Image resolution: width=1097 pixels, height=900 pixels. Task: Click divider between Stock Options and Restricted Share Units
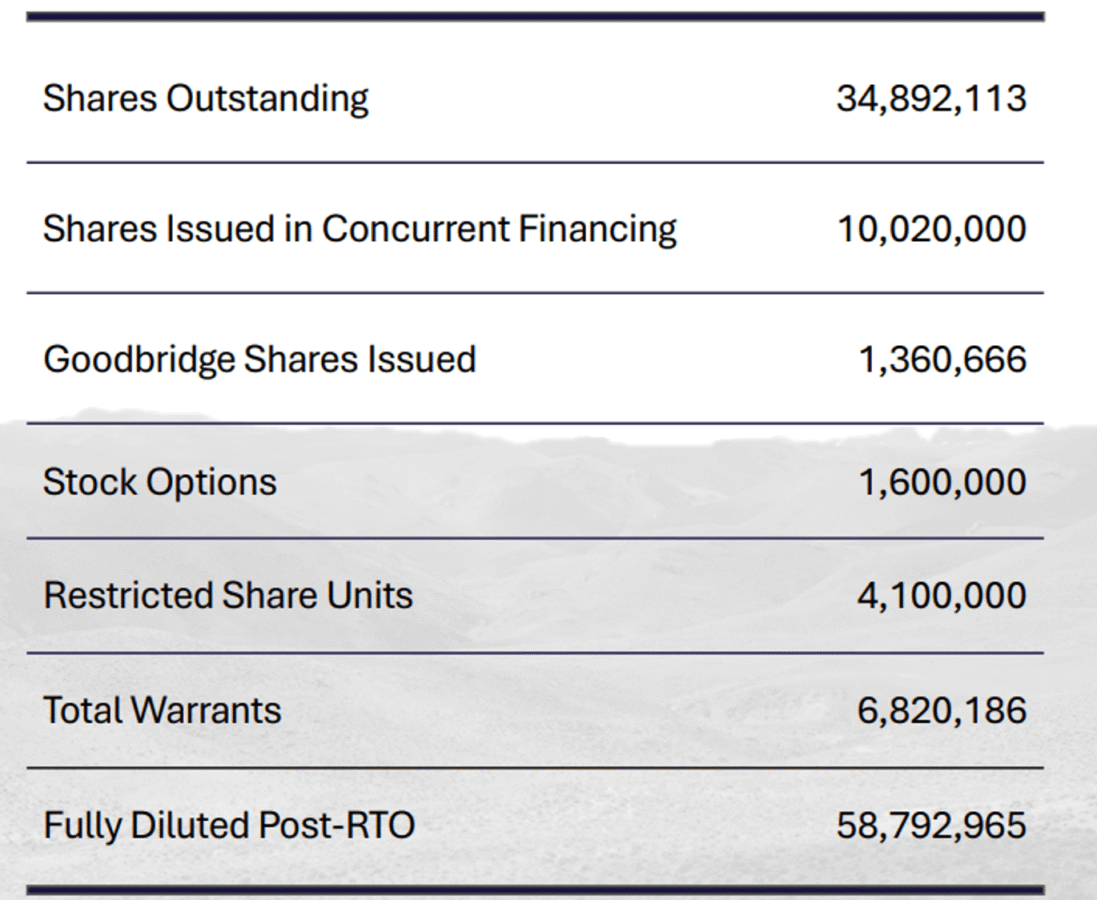coord(535,538)
